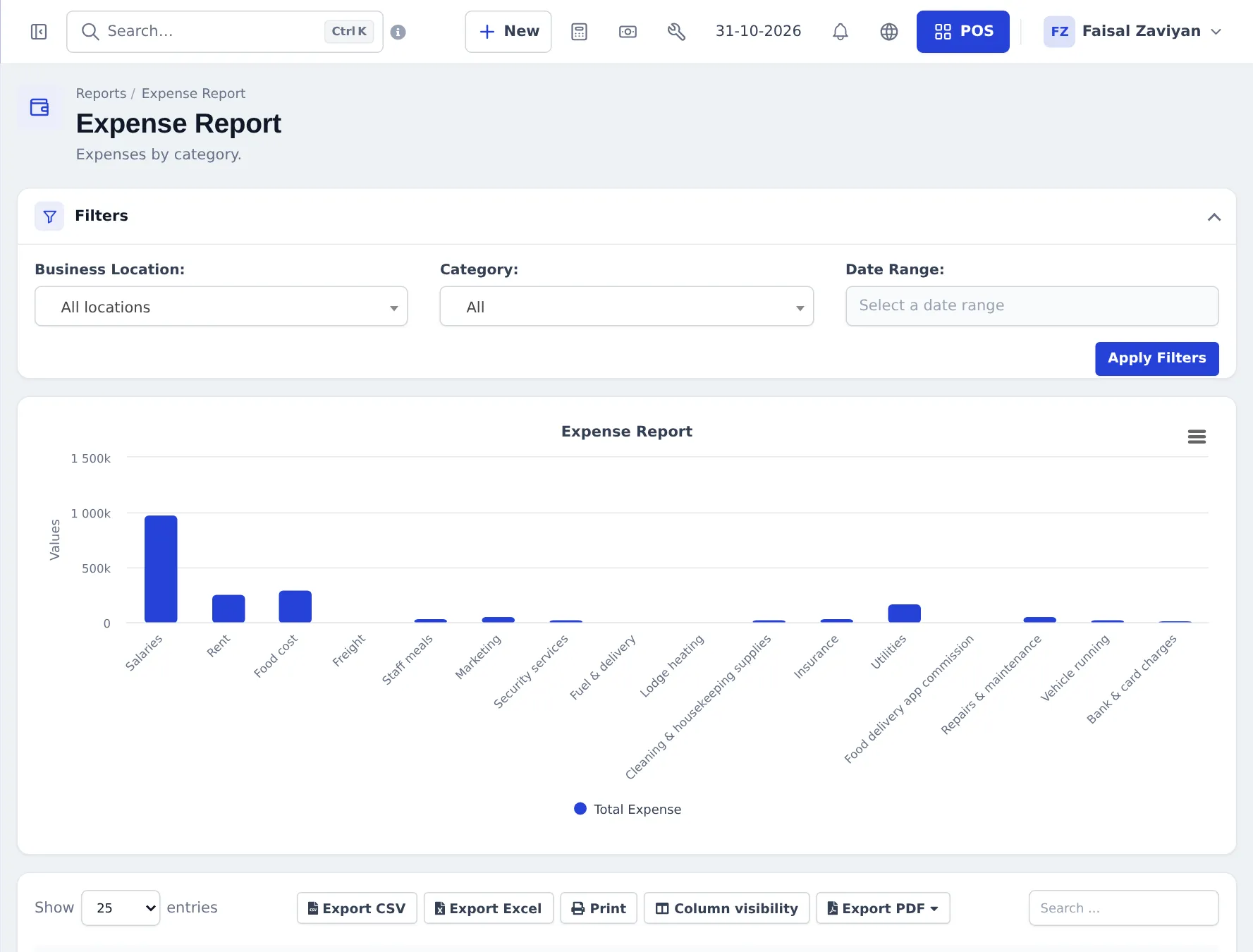Open Faisal Zaviyan user menu
This screenshot has width=1253, height=952.
1133,32
